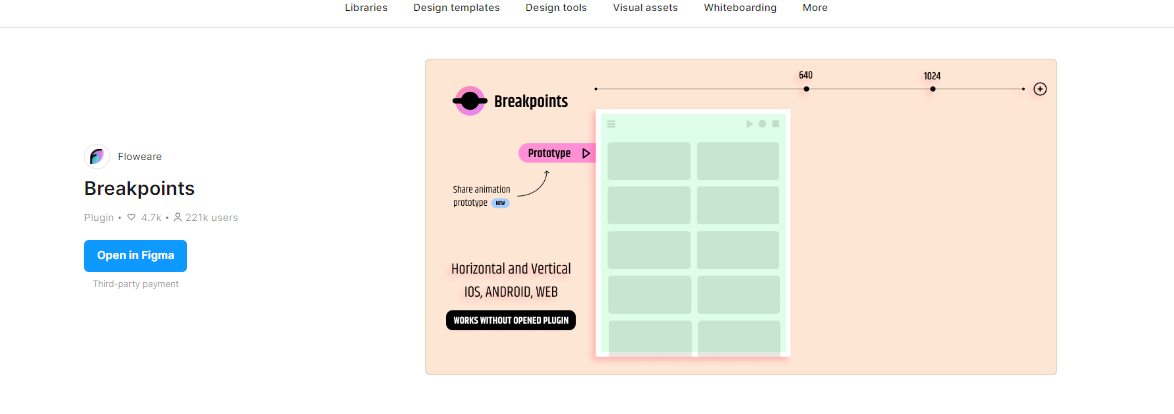
Task: Click the 221k users text
Action: coord(212,218)
